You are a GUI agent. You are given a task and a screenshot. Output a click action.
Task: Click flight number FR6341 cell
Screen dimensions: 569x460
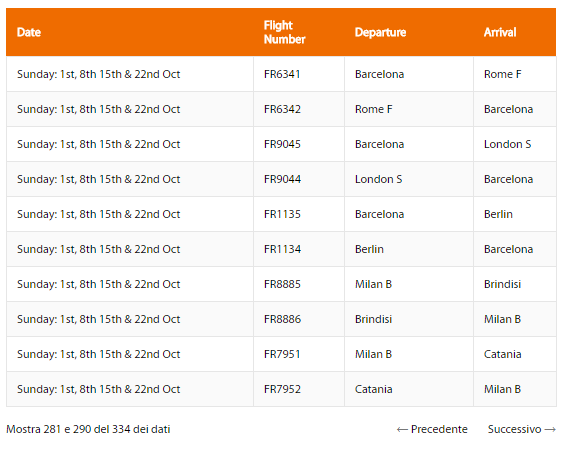[x=282, y=74]
